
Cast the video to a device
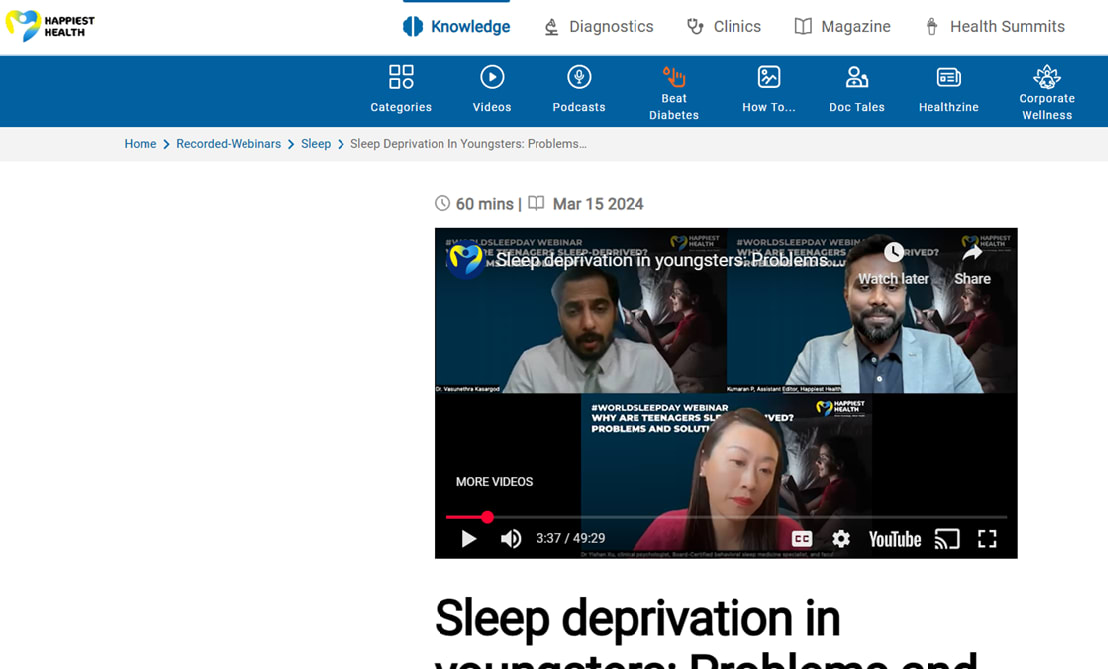tap(946, 539)
